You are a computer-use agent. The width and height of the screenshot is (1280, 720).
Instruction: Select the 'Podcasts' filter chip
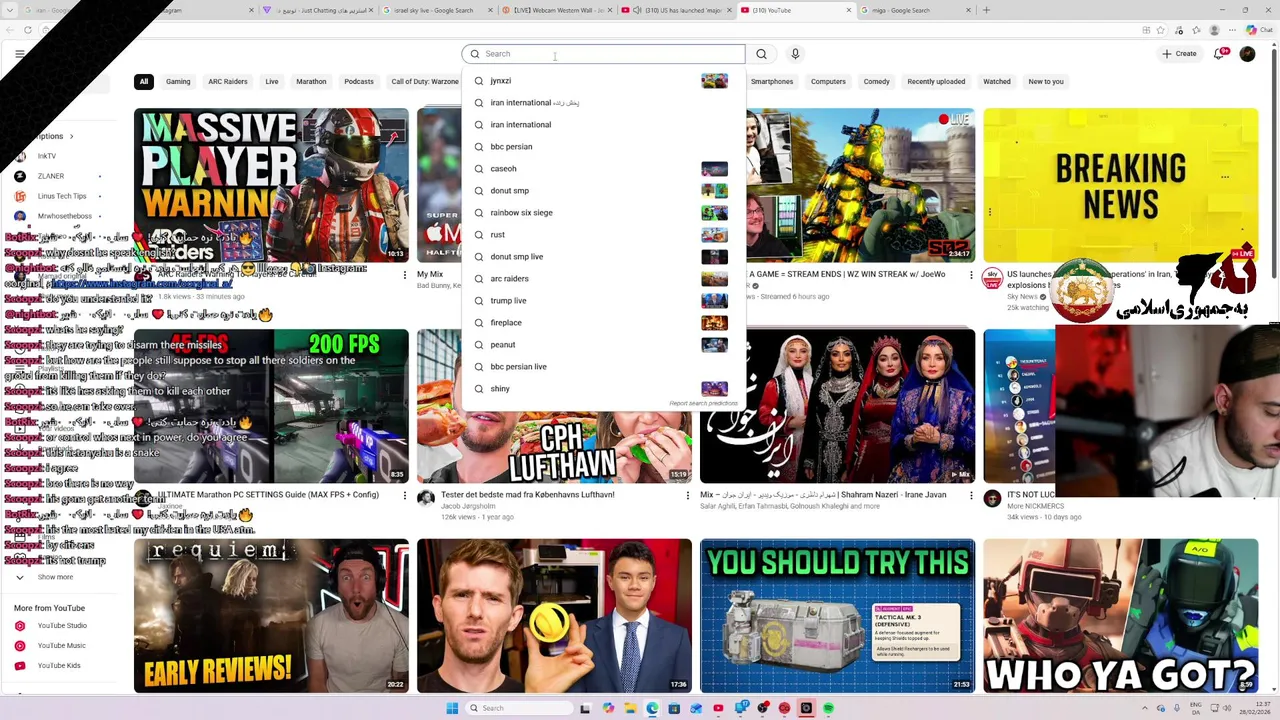click(359, 82)
